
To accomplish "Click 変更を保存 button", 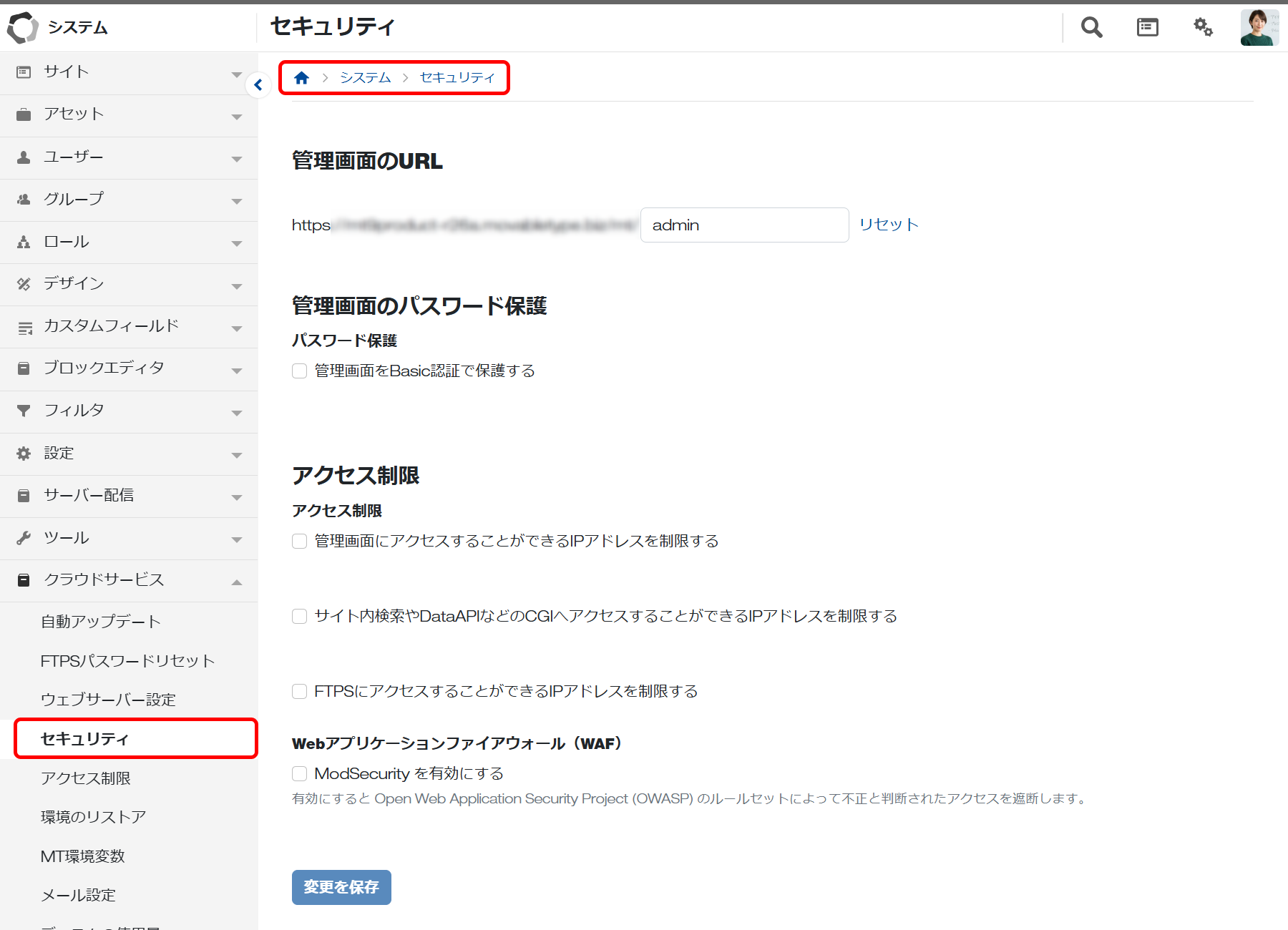I will tap(341, 887).
